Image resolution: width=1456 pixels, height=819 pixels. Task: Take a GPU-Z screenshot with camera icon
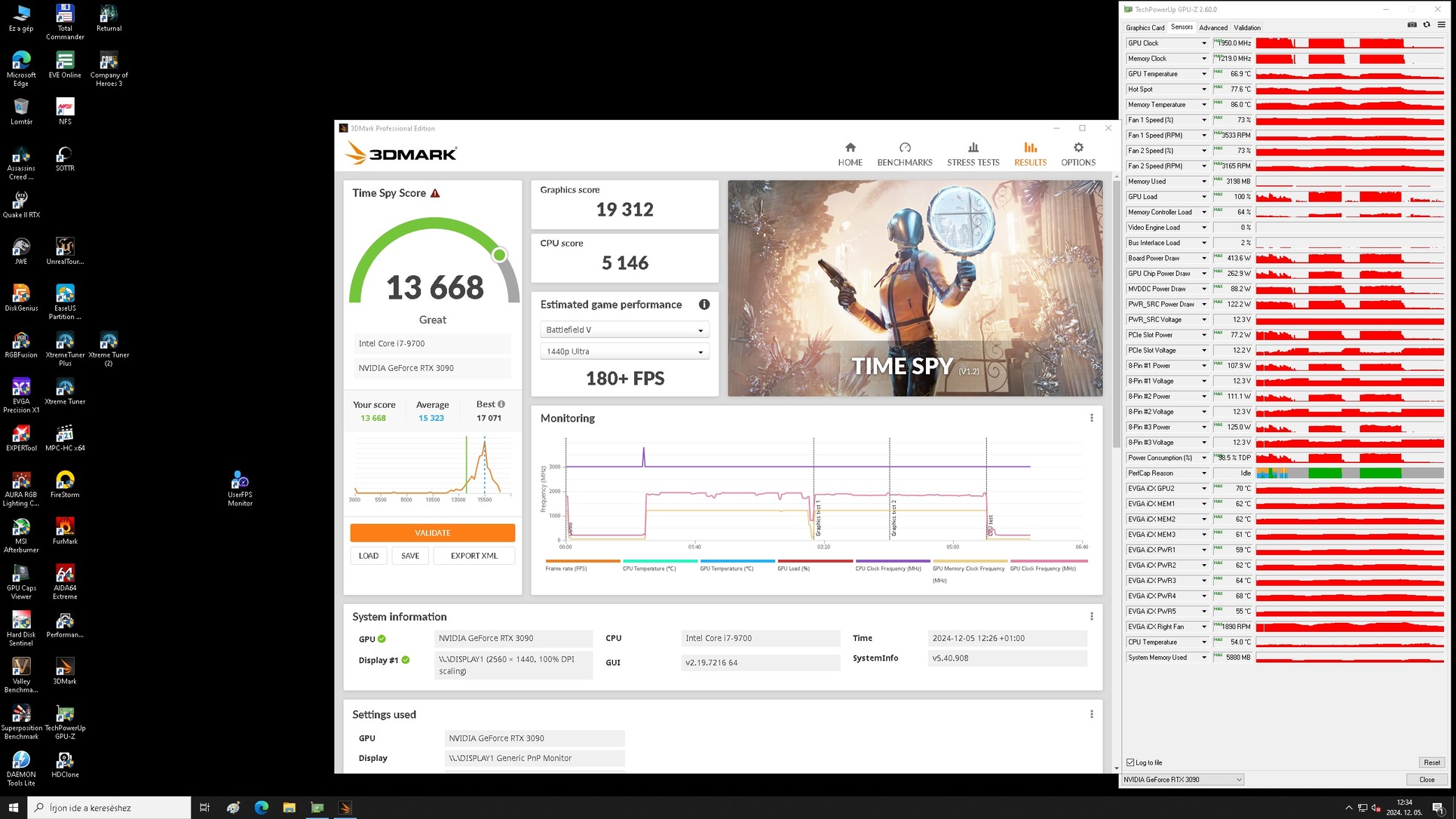click(1412, 25)
